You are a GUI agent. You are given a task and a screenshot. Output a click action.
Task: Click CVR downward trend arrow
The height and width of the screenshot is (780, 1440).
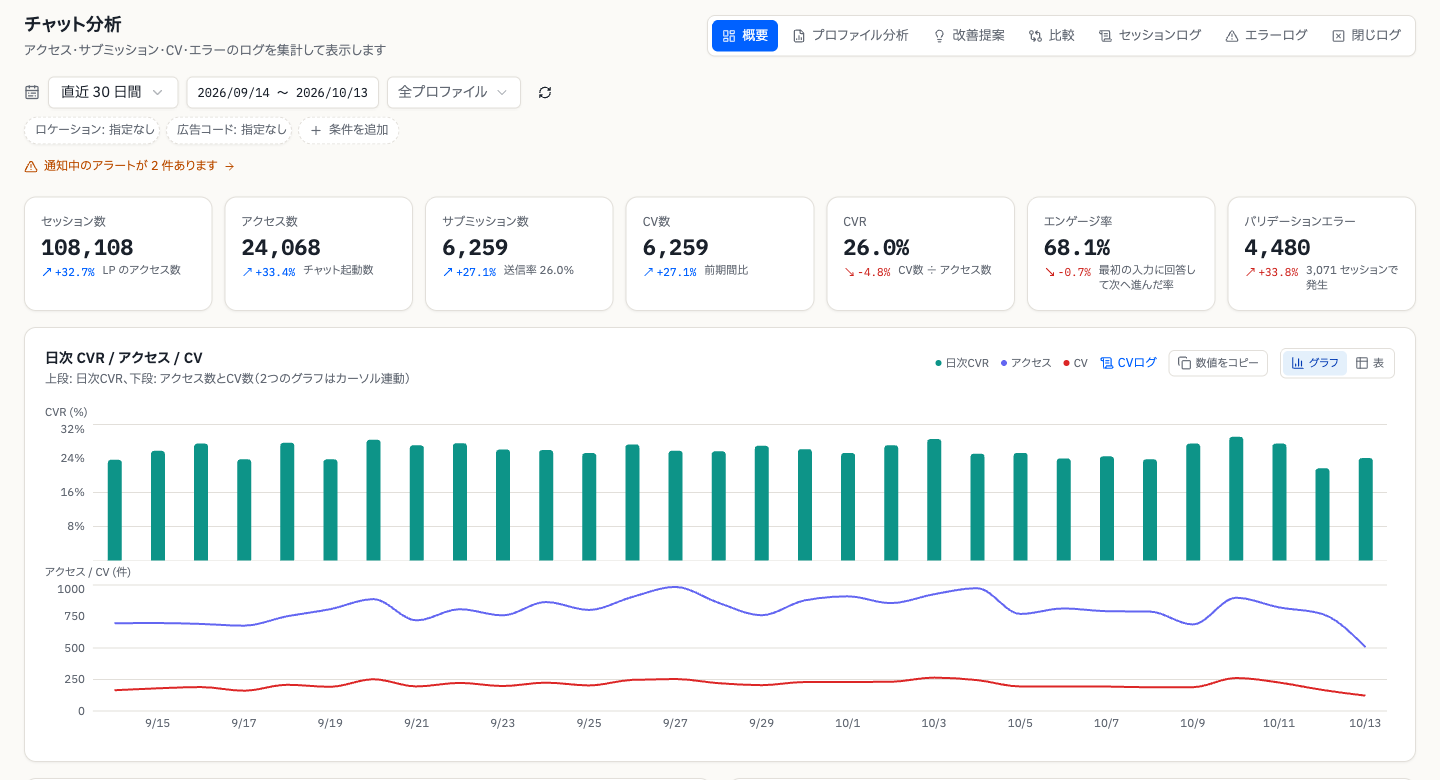point(849,272)
